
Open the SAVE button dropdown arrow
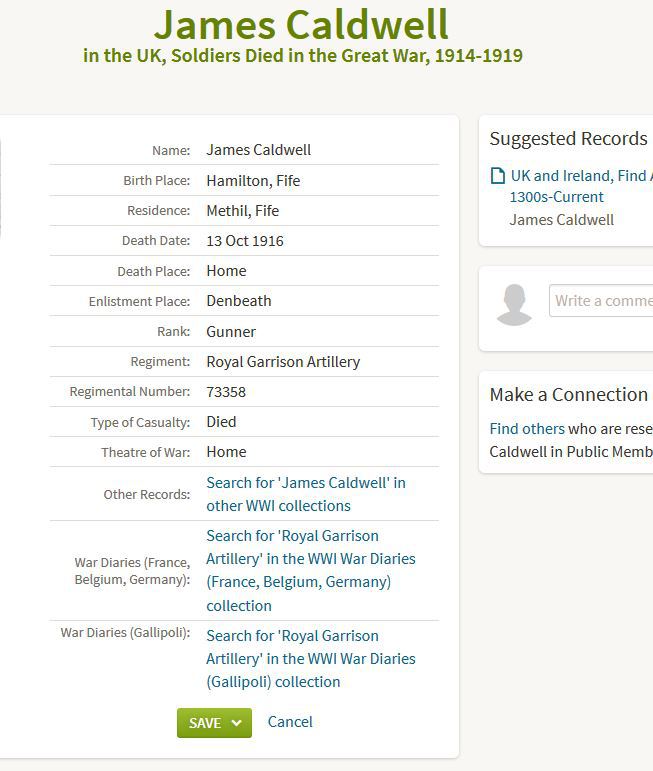pyautogui.click(x=237, y=723)
